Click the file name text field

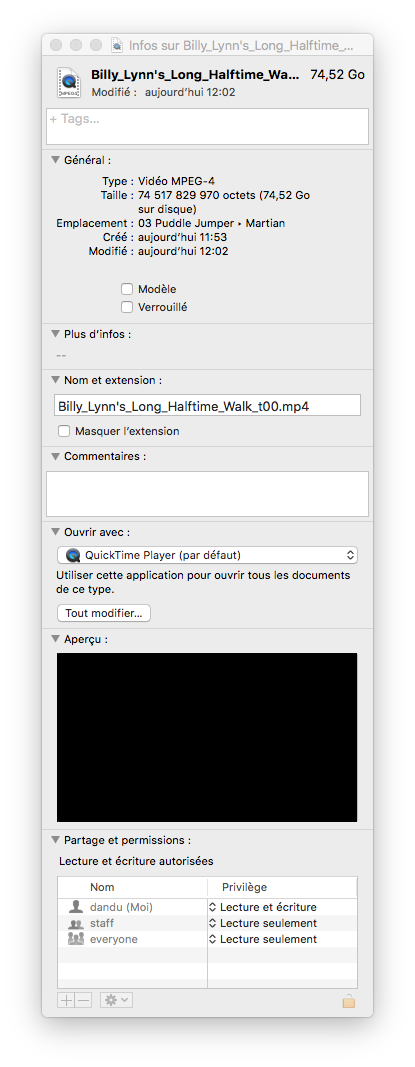click(207, 406)
